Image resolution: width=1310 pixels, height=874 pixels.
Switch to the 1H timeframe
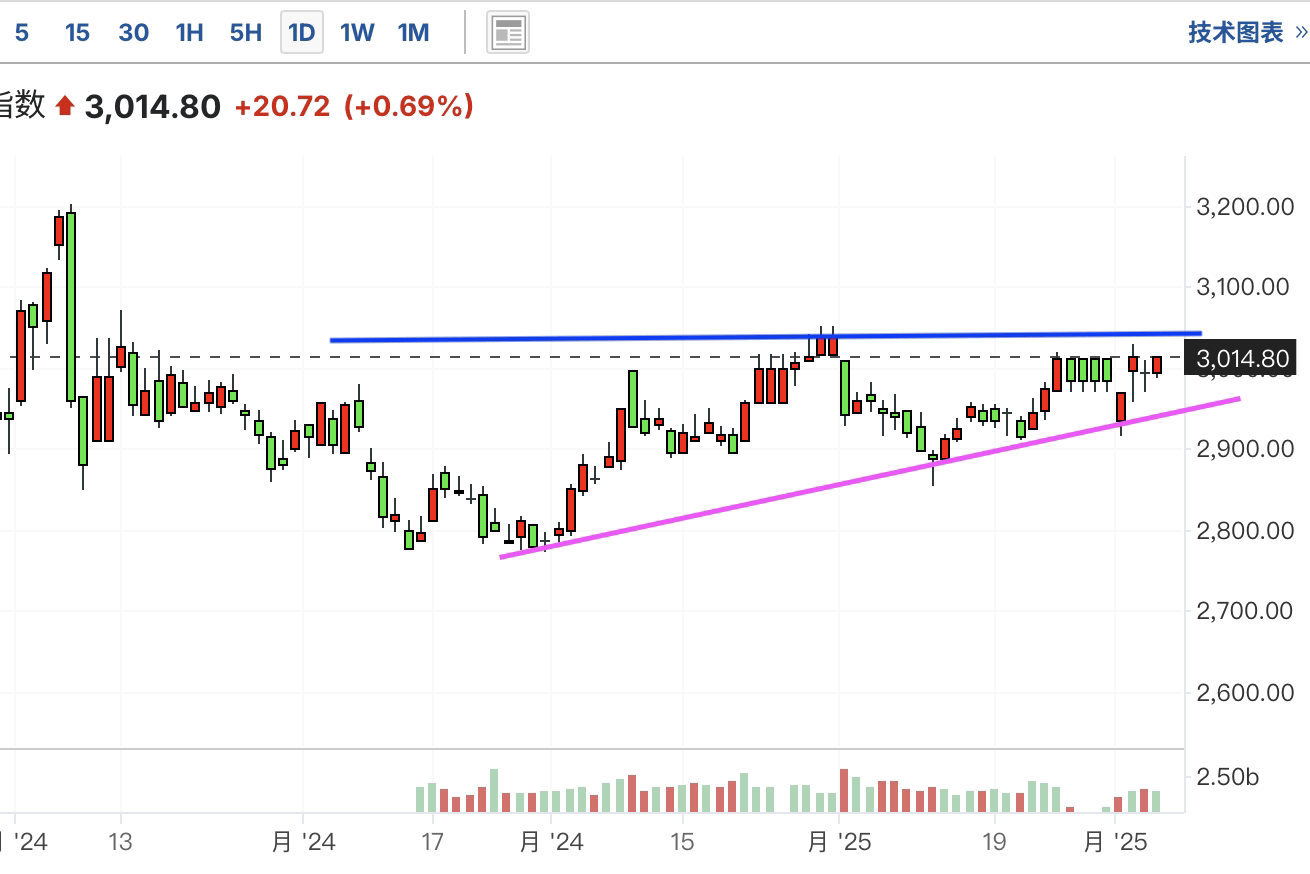pyautogui.click(x=189, y=33)
